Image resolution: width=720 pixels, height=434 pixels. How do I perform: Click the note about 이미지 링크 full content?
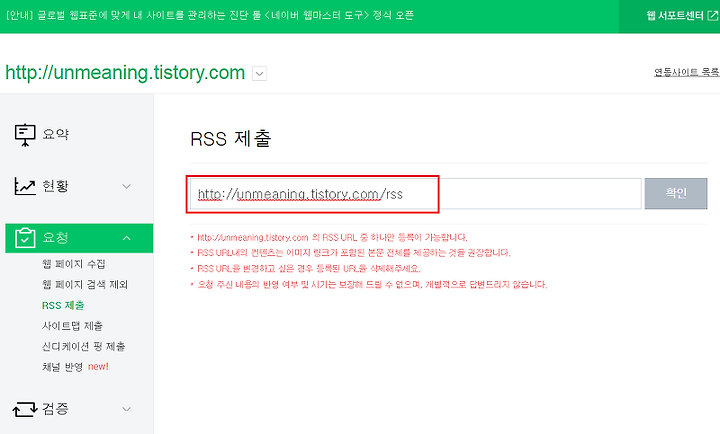pyautogui.click(x=354, y=253)
